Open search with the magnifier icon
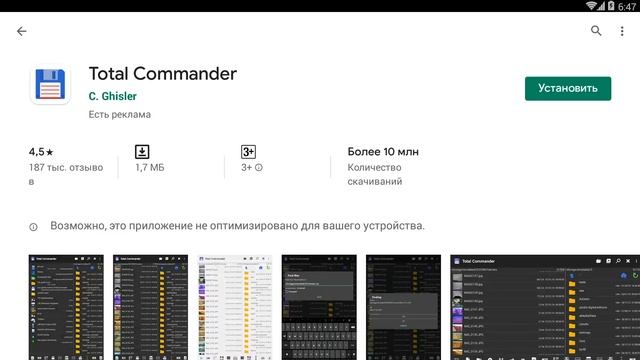Screen dimensions: 640x360 (x=596, y=31)
